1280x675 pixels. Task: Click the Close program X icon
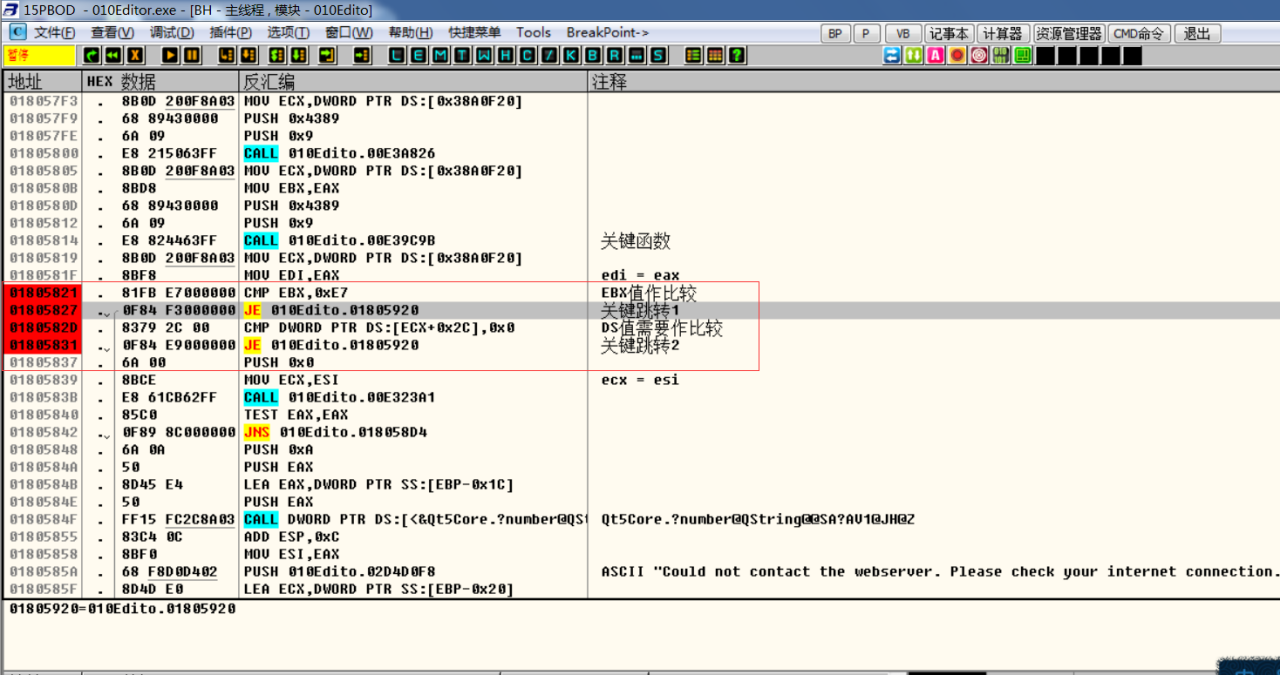135,56
